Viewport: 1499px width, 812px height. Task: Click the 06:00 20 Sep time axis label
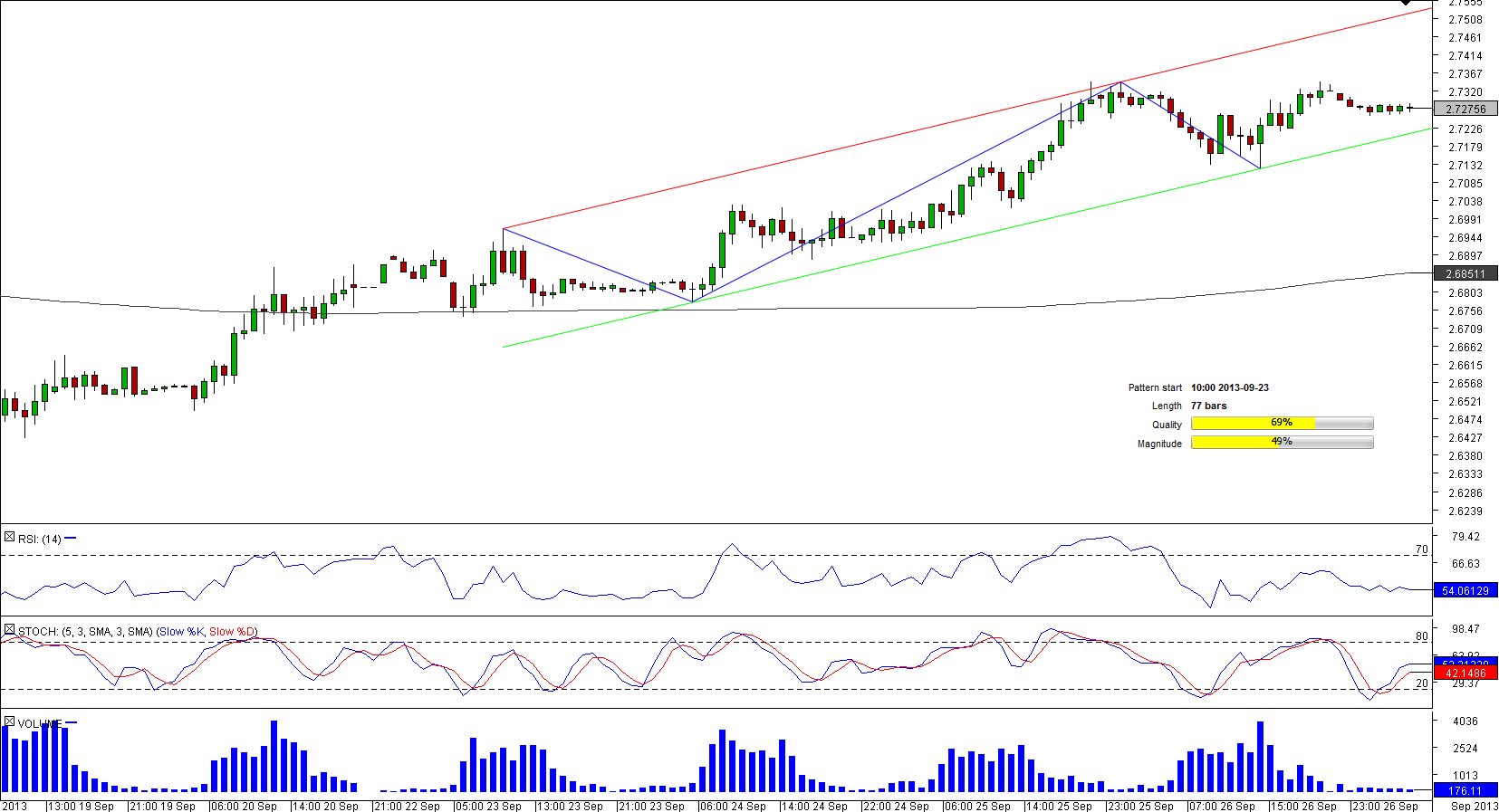pos(245,806)
